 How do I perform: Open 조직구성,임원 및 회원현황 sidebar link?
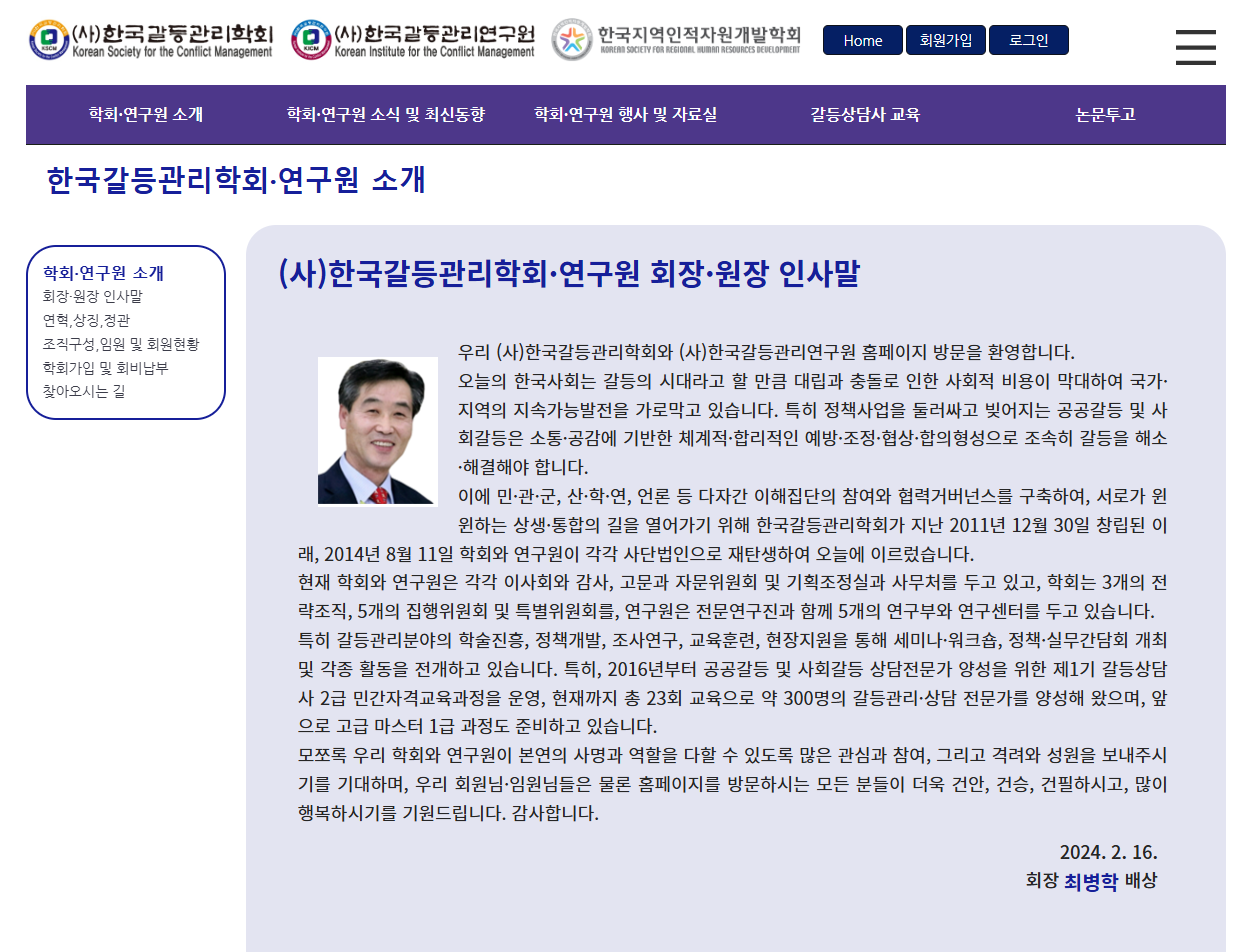(120, 344)
